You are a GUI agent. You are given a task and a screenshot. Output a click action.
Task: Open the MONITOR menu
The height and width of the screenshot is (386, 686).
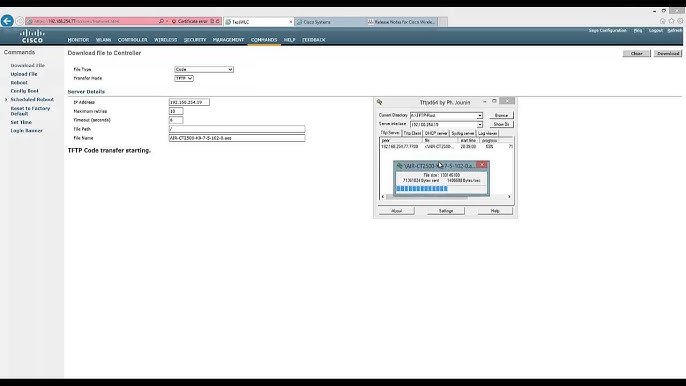pyautogui.click(x=78, y=40)
